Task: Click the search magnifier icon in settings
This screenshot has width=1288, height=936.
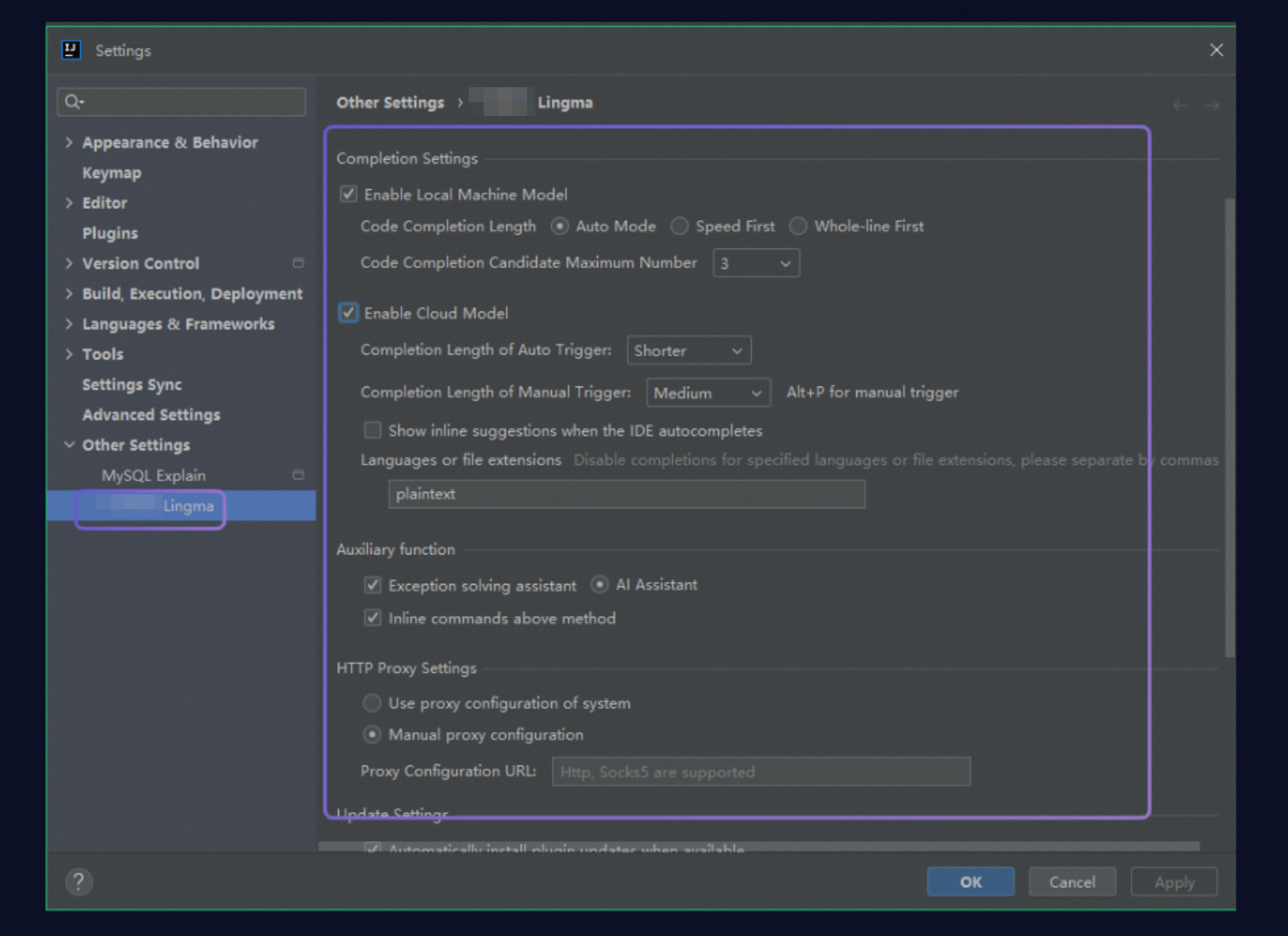Action: click(74, 102)
